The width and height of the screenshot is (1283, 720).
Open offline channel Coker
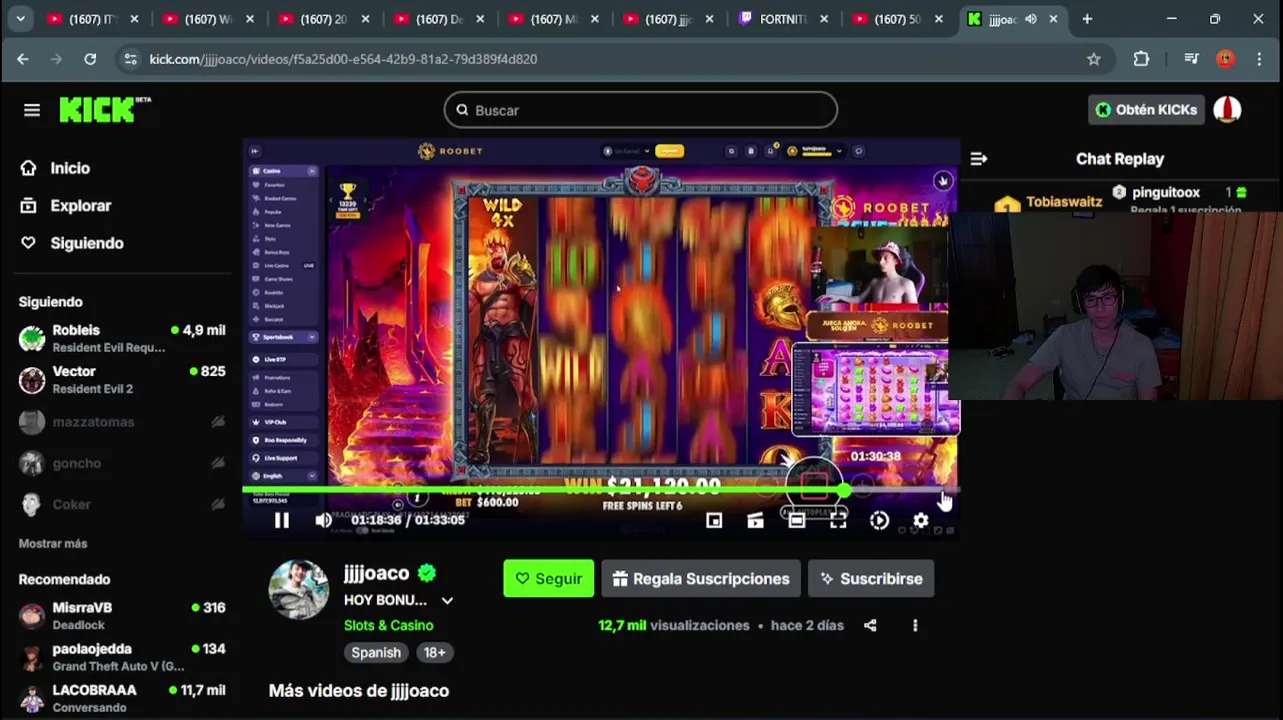point(122,504)
